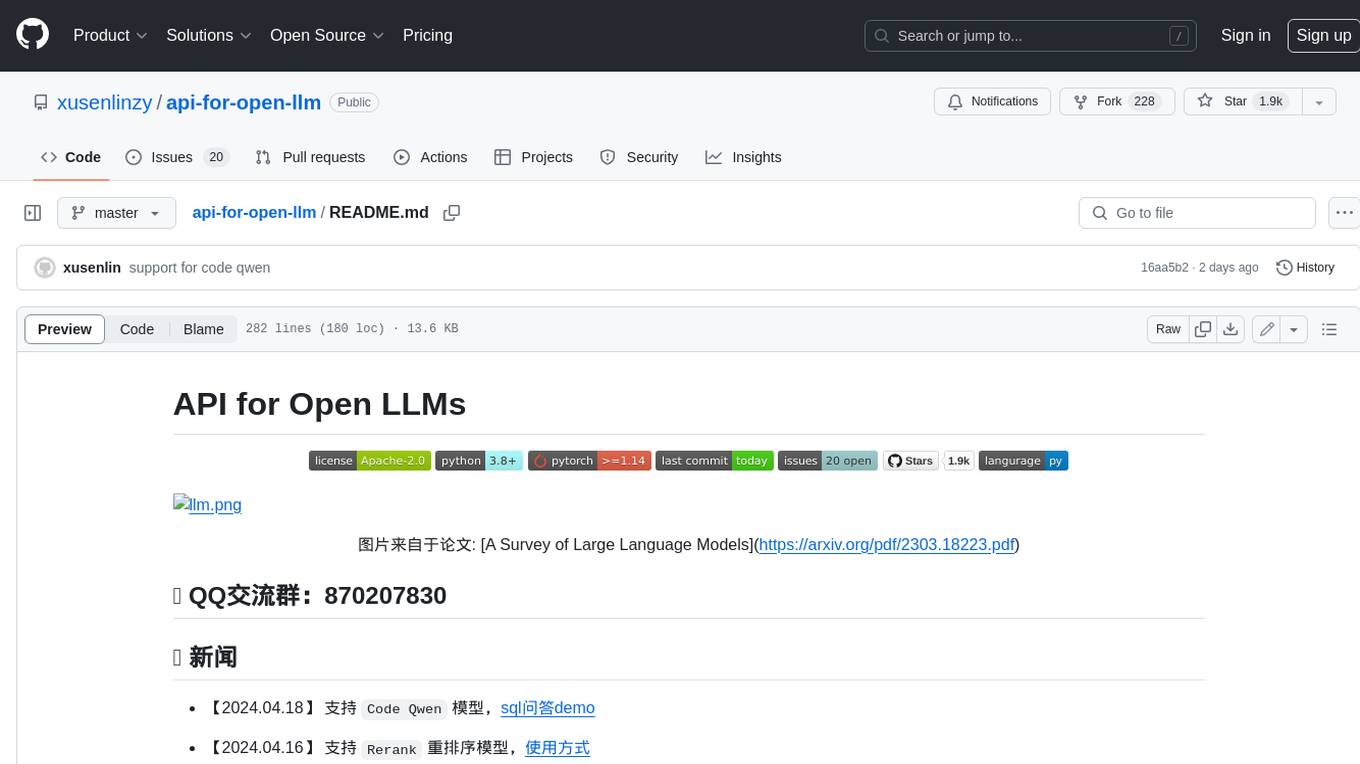The width and height of the screenshot is (1360, 764).
Task: Click the python 3.8+ badge
Action: point(479,461)
